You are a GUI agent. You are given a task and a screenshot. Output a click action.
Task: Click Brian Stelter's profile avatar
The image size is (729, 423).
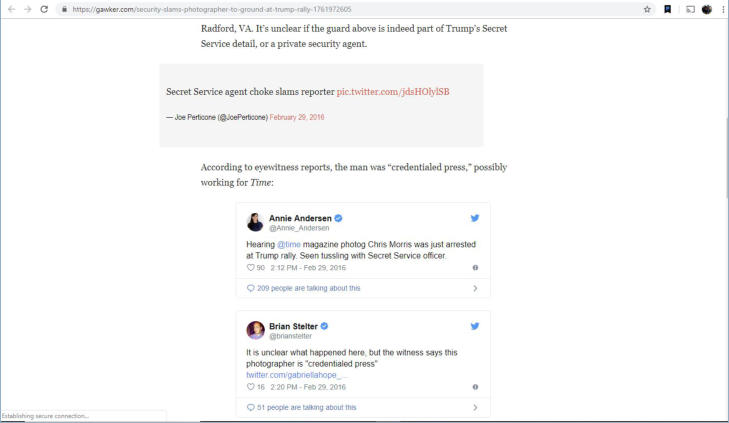(255, 329)
